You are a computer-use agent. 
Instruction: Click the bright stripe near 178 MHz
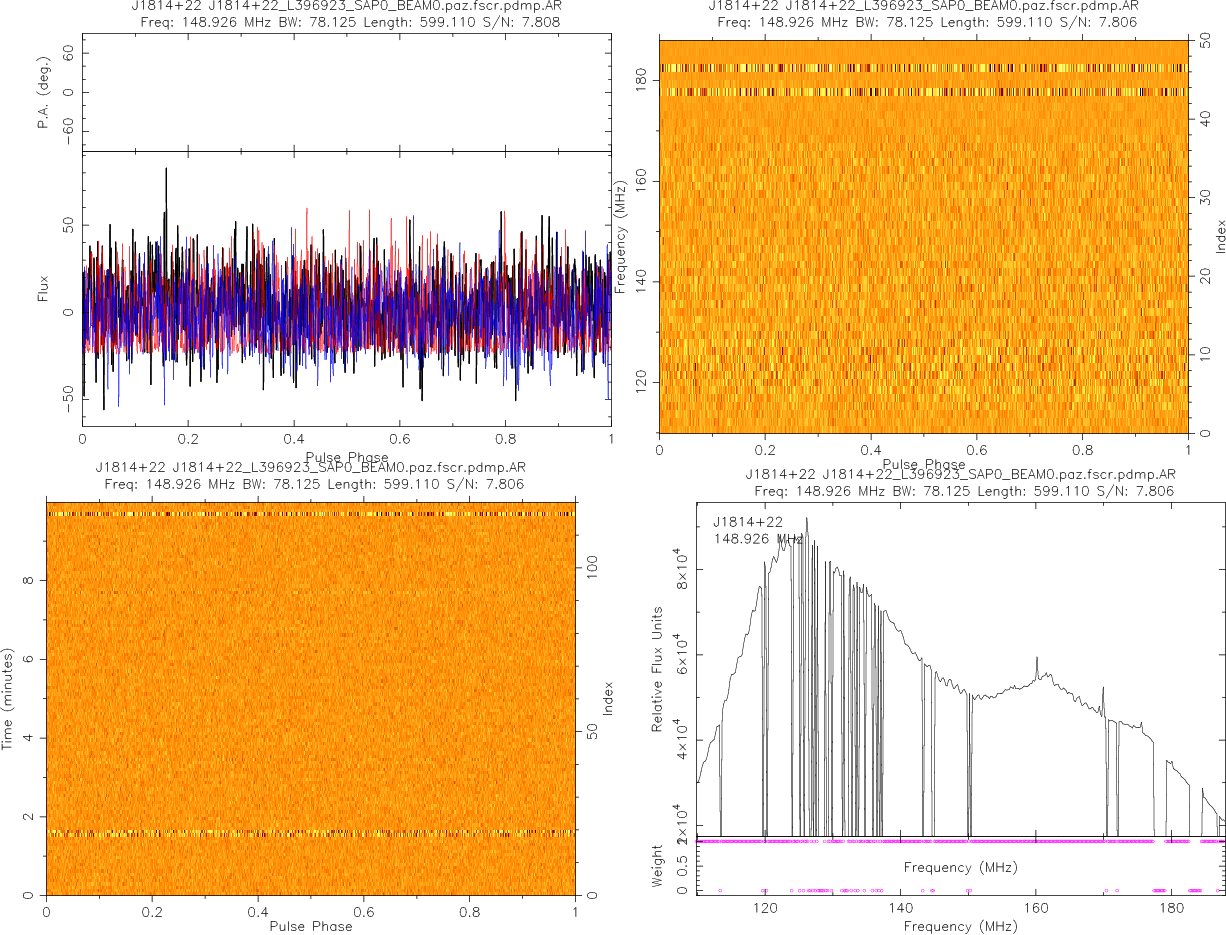pyautogui.click(x=922, y=92)
